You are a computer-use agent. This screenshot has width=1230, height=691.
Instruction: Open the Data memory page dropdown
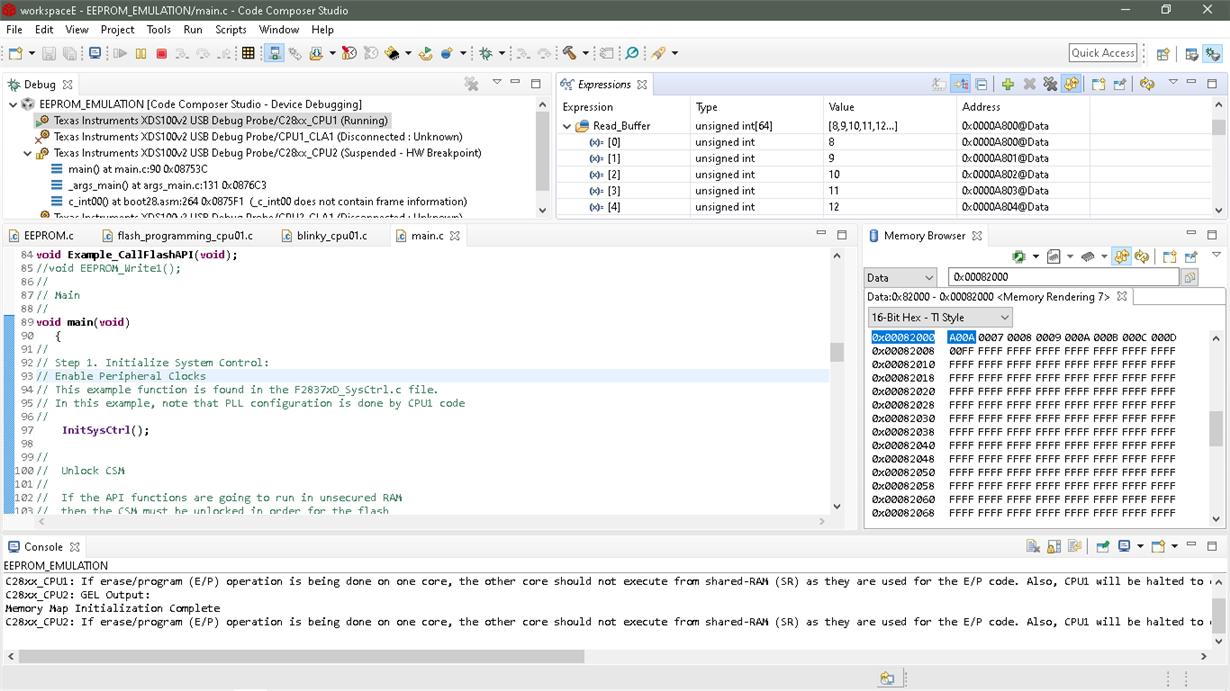[900, 277]
